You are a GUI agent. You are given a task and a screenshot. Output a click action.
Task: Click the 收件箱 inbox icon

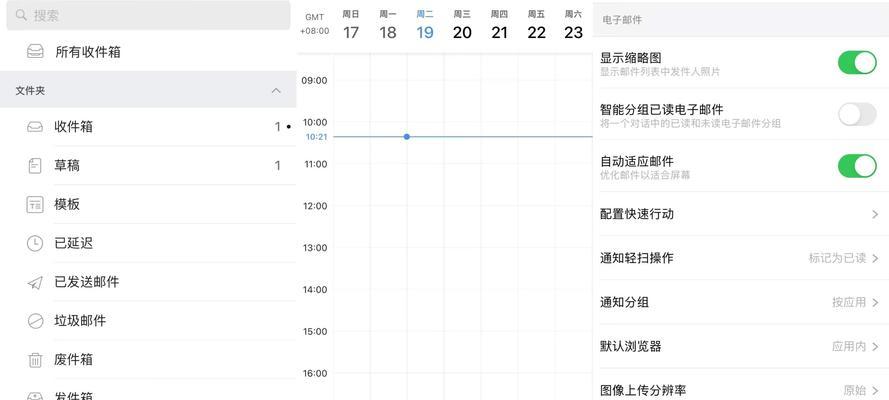click(x=35, y=127)
